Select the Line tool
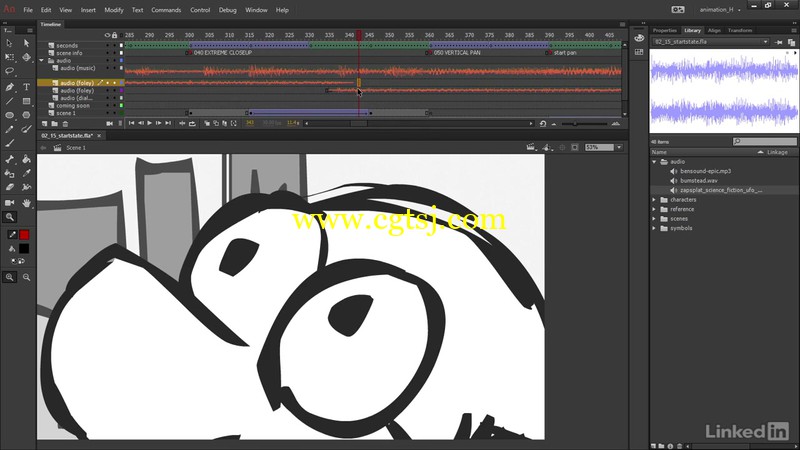This screenshot has width=800, height=450. coord(9,101)
